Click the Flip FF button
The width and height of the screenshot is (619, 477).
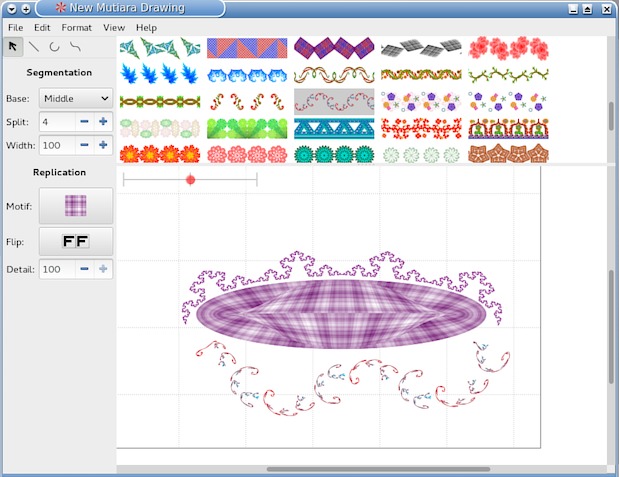tap(76, 241)
